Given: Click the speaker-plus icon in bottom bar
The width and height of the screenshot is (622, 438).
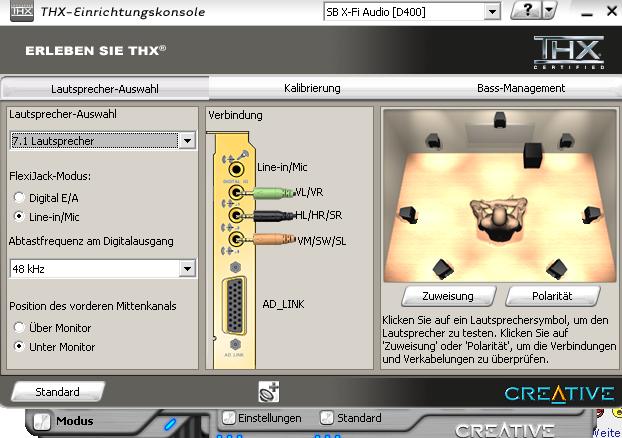Looking at the screenshot, I should tap(269, 392).
